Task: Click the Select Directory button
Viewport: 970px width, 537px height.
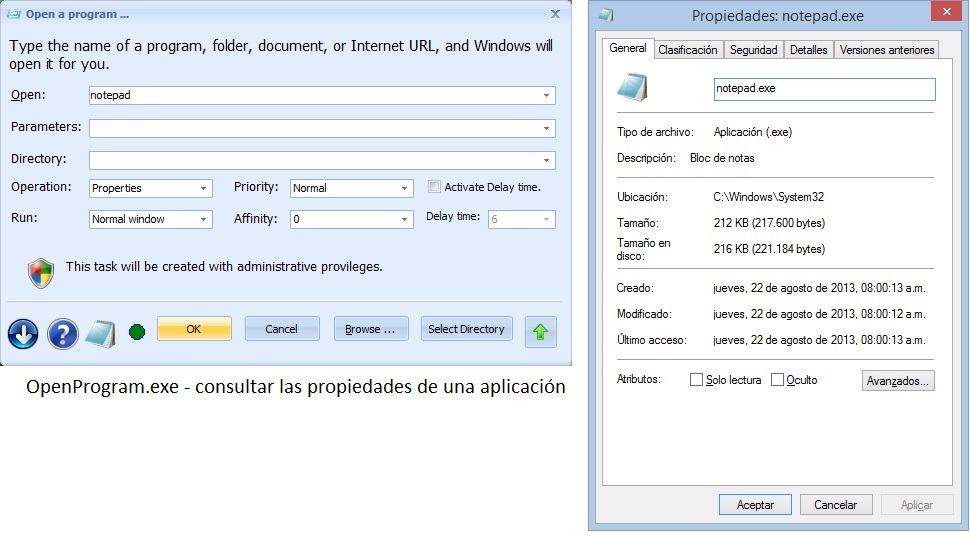Action: (x=466, y=329)
